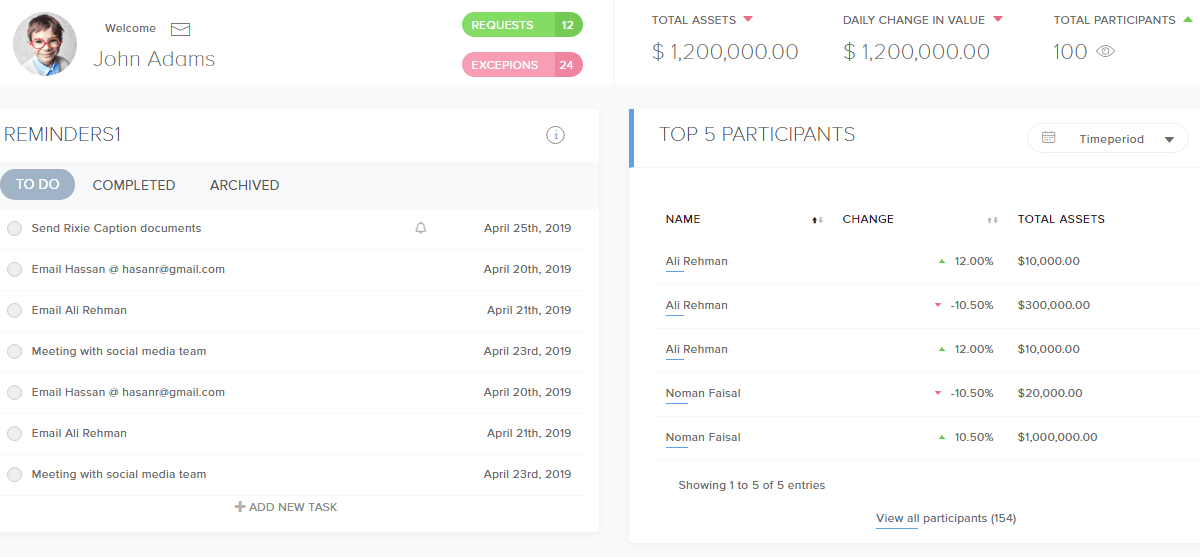Click the 100 total participants count
Viewport: 1200px width, 557px height.
1070,52
